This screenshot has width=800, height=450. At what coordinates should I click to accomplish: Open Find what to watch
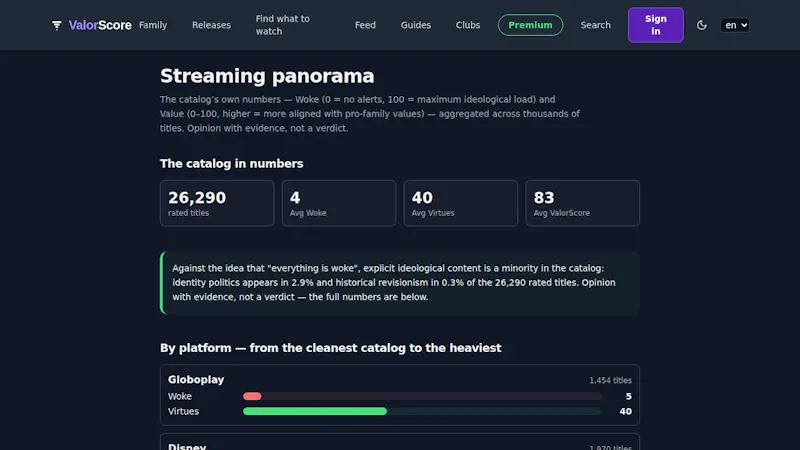pyautogui.click(x=283, y=25)
